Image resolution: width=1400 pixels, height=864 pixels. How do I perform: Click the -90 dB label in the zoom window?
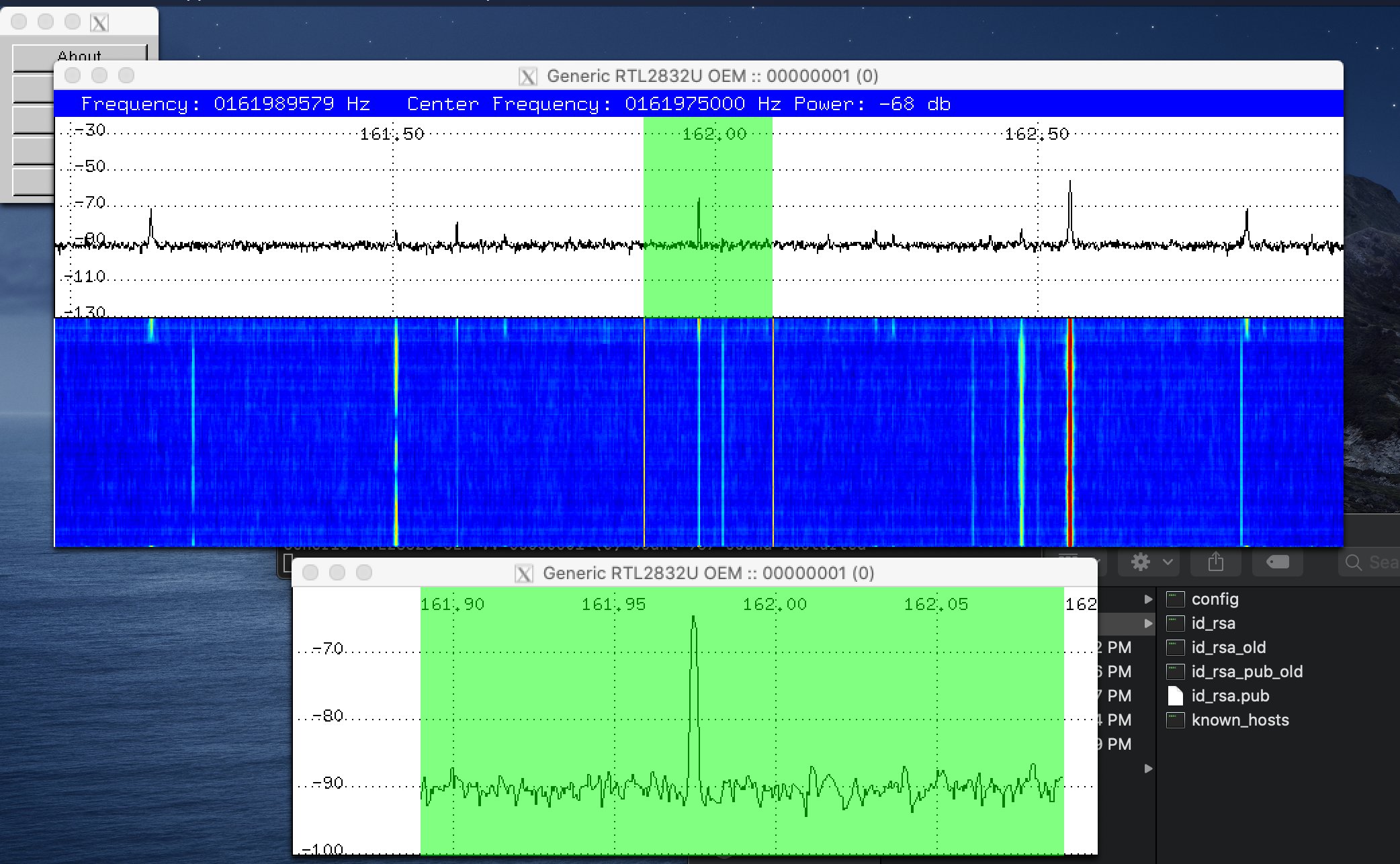coord(328,783)
